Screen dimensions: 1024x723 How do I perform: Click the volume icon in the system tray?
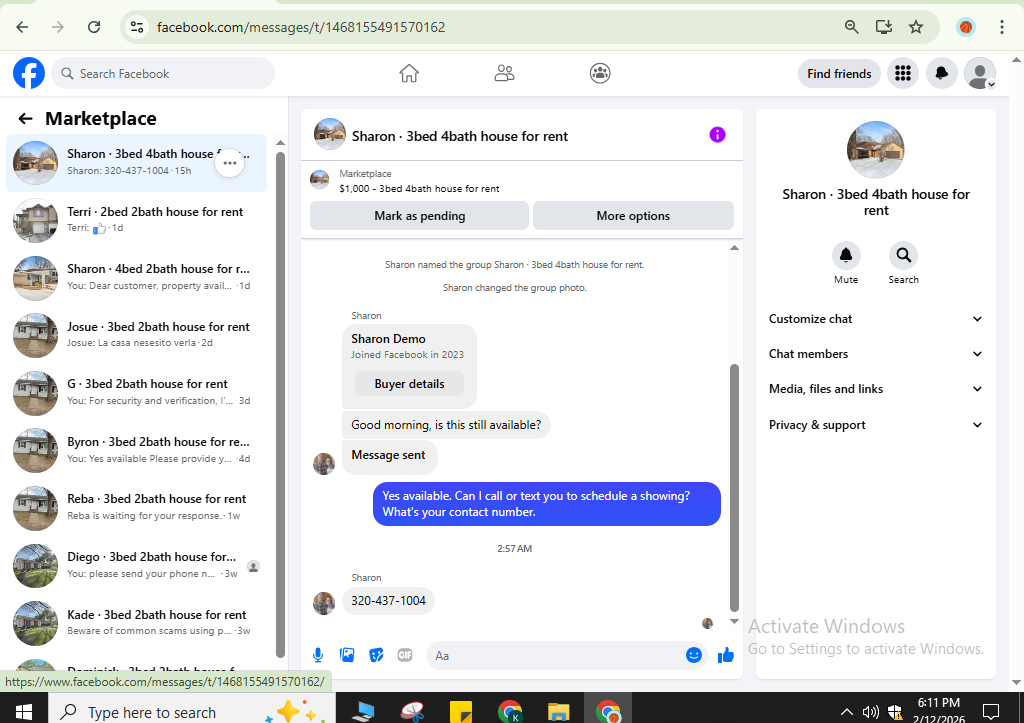870,712
